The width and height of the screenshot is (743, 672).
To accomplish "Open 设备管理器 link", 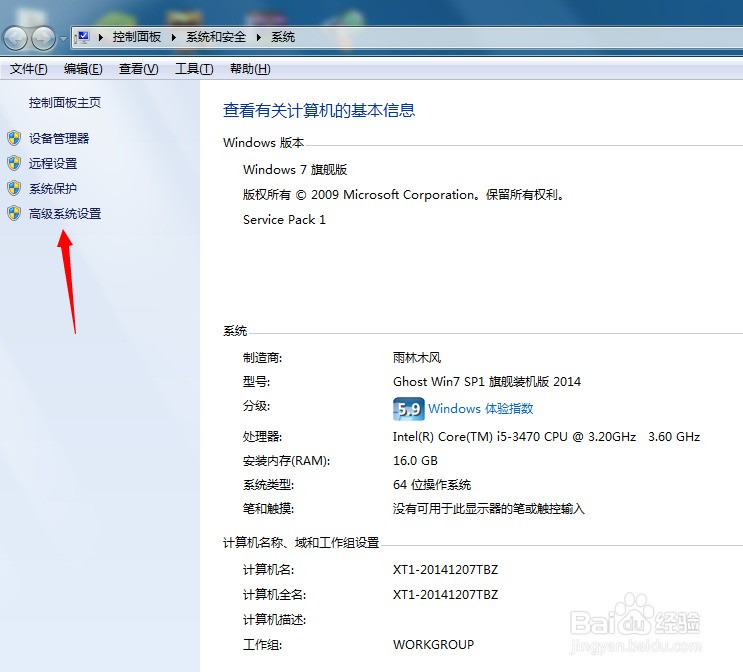I will click(x=59, y=138).
